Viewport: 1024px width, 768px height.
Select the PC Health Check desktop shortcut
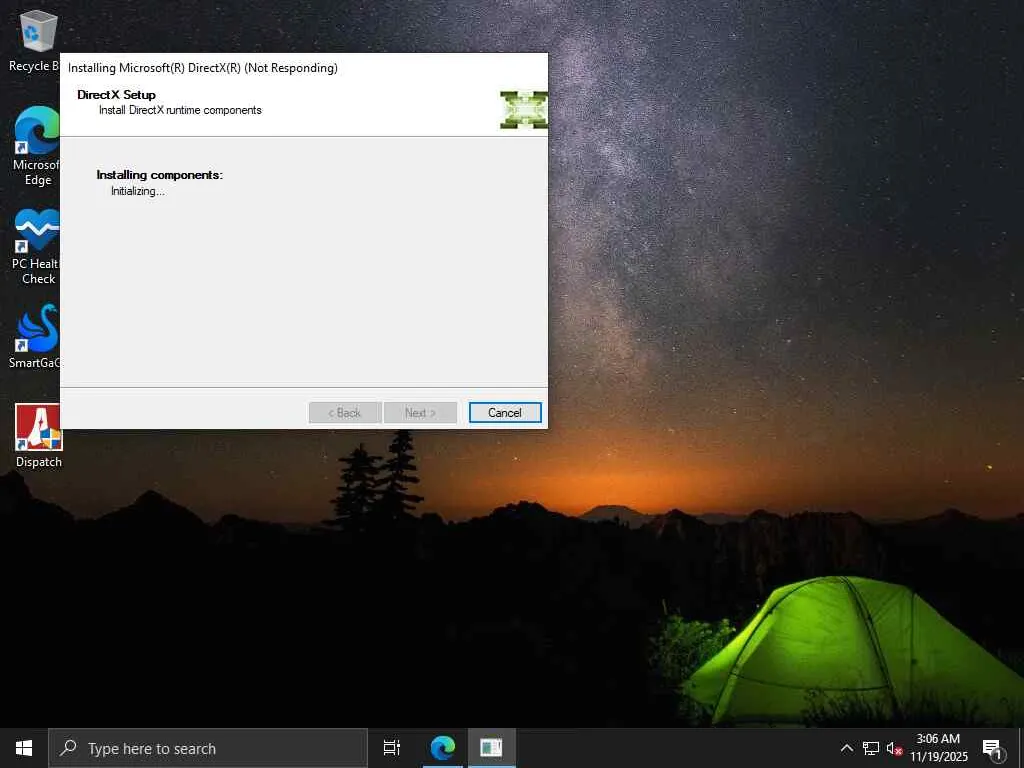coord(37,247)
